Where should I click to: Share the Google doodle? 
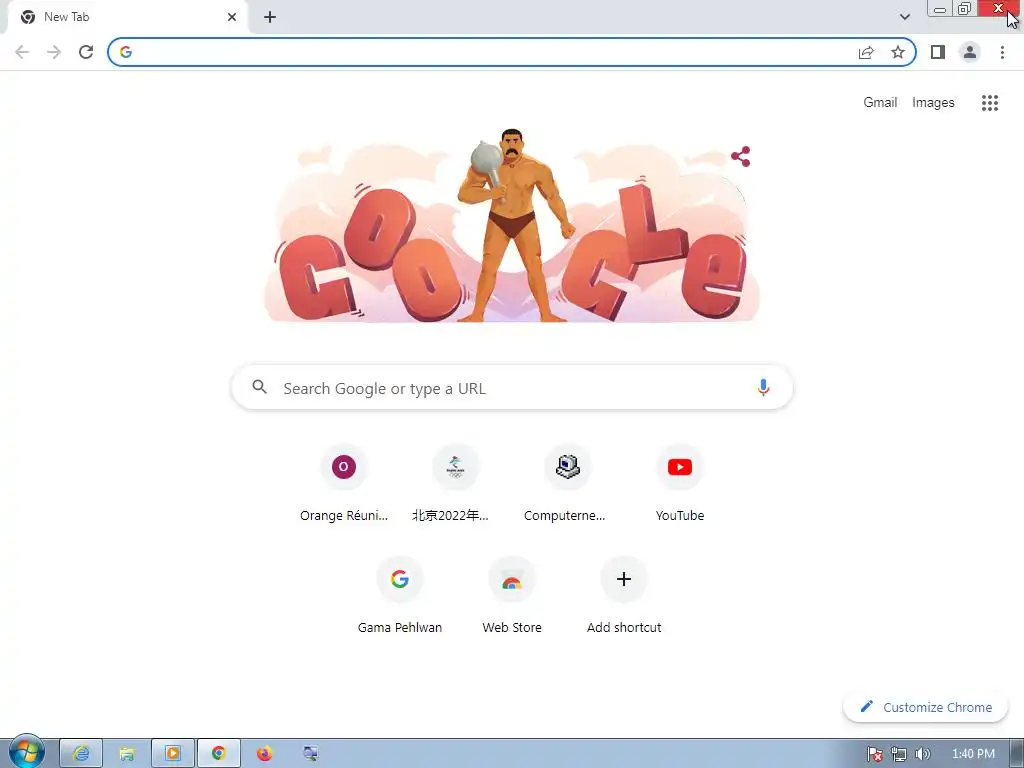741,156
